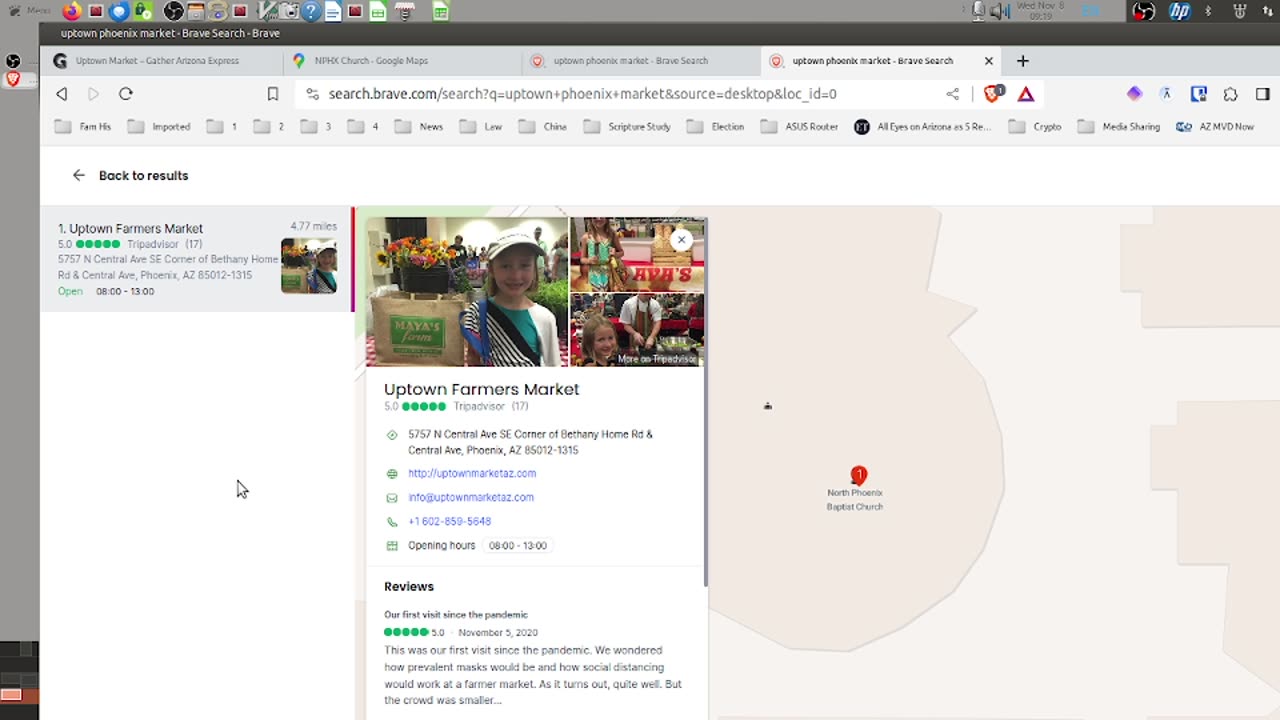
Task: Click info@uptownmarketaz.com email link
Action: click(471, 498)
